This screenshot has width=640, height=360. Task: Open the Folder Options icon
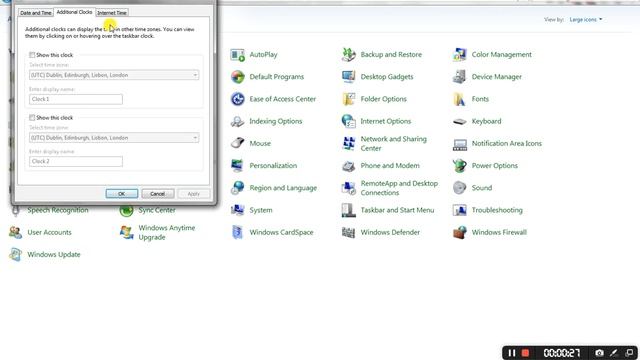click(x=349, y=99)
